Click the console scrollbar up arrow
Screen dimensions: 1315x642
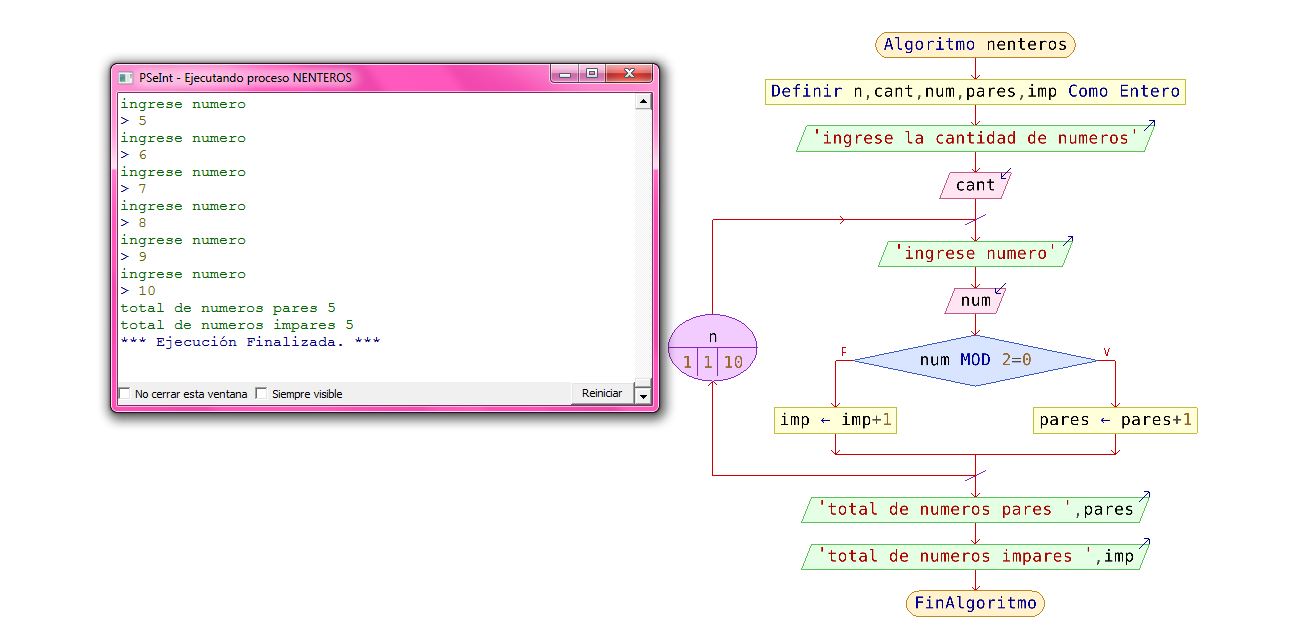pyautogui.click(x=643, y=100)
